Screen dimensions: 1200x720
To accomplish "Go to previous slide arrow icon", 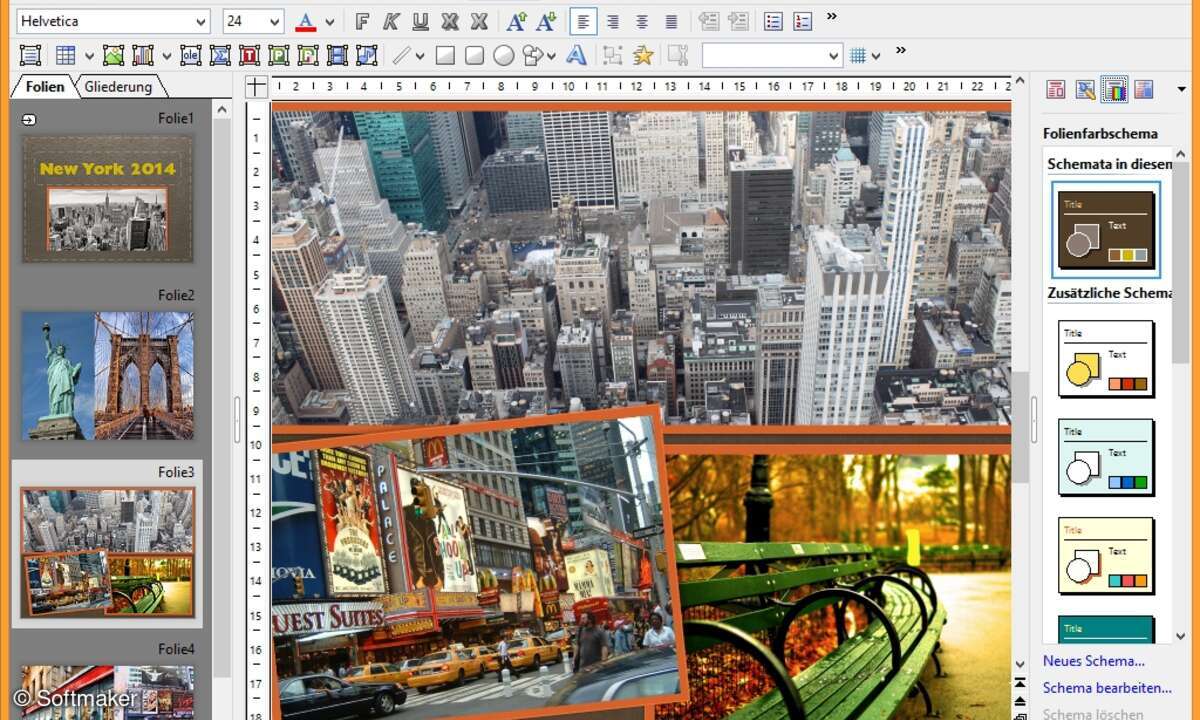I will [x=1019, y=700].
